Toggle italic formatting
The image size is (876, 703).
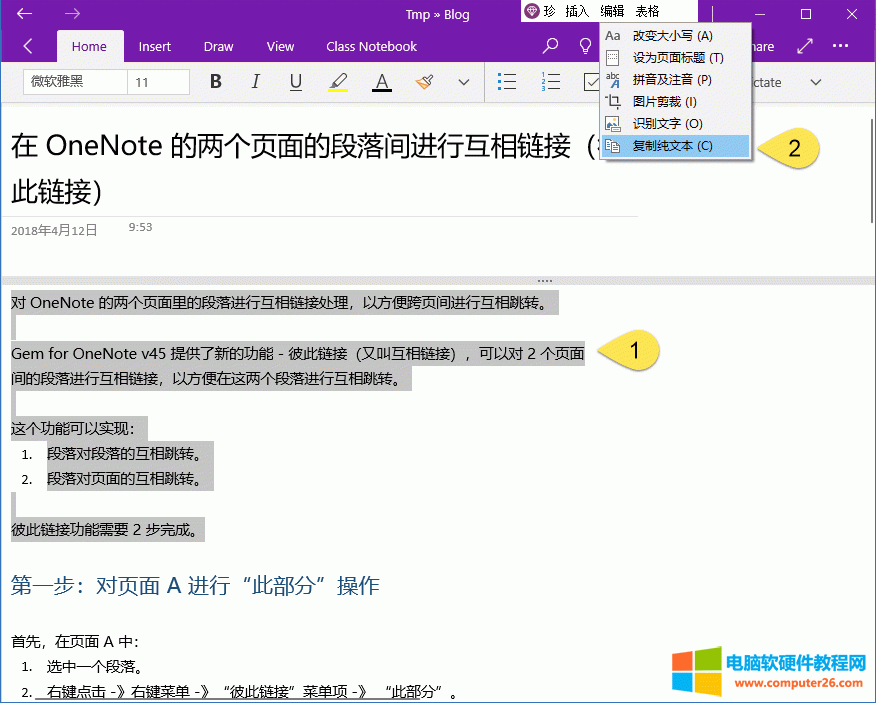click(256, 82)
